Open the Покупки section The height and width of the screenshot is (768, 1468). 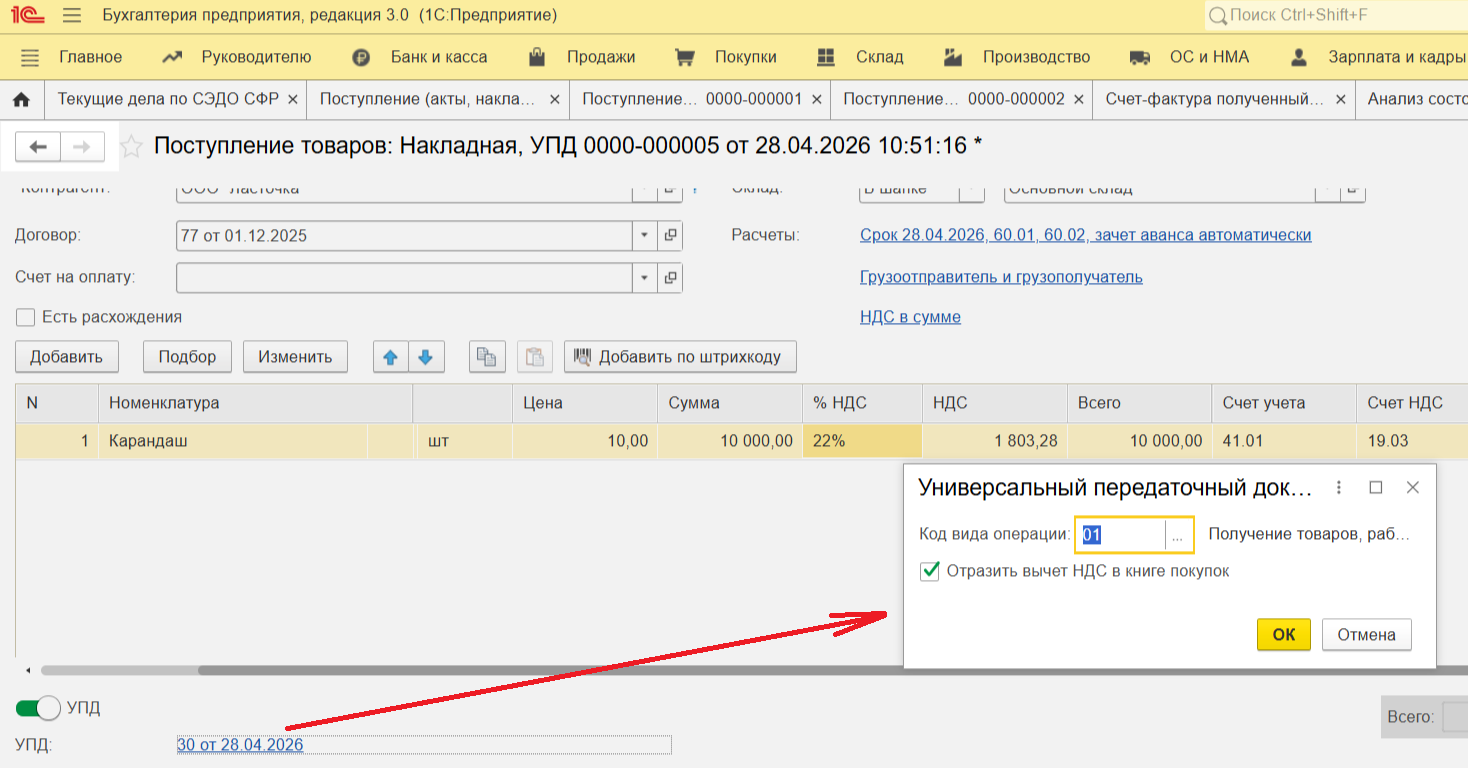pyautogui.click(x=746, y=57)
